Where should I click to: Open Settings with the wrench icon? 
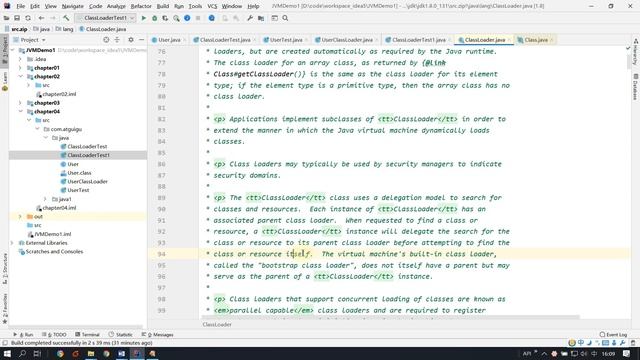click(250, 18)
